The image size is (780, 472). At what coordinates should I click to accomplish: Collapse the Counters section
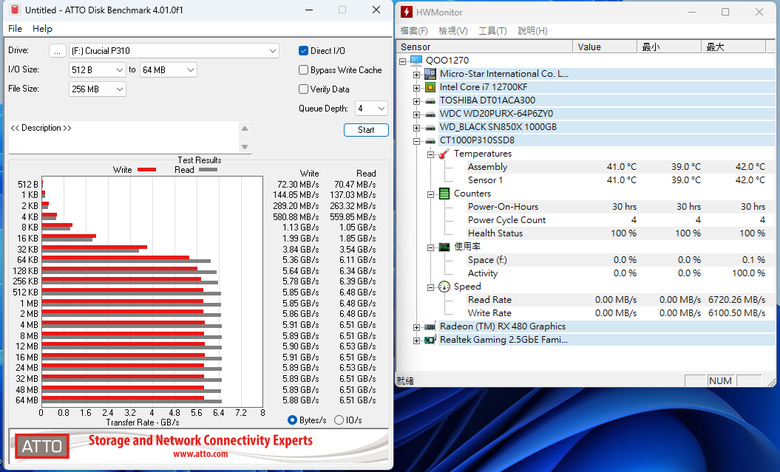(431, 194)
